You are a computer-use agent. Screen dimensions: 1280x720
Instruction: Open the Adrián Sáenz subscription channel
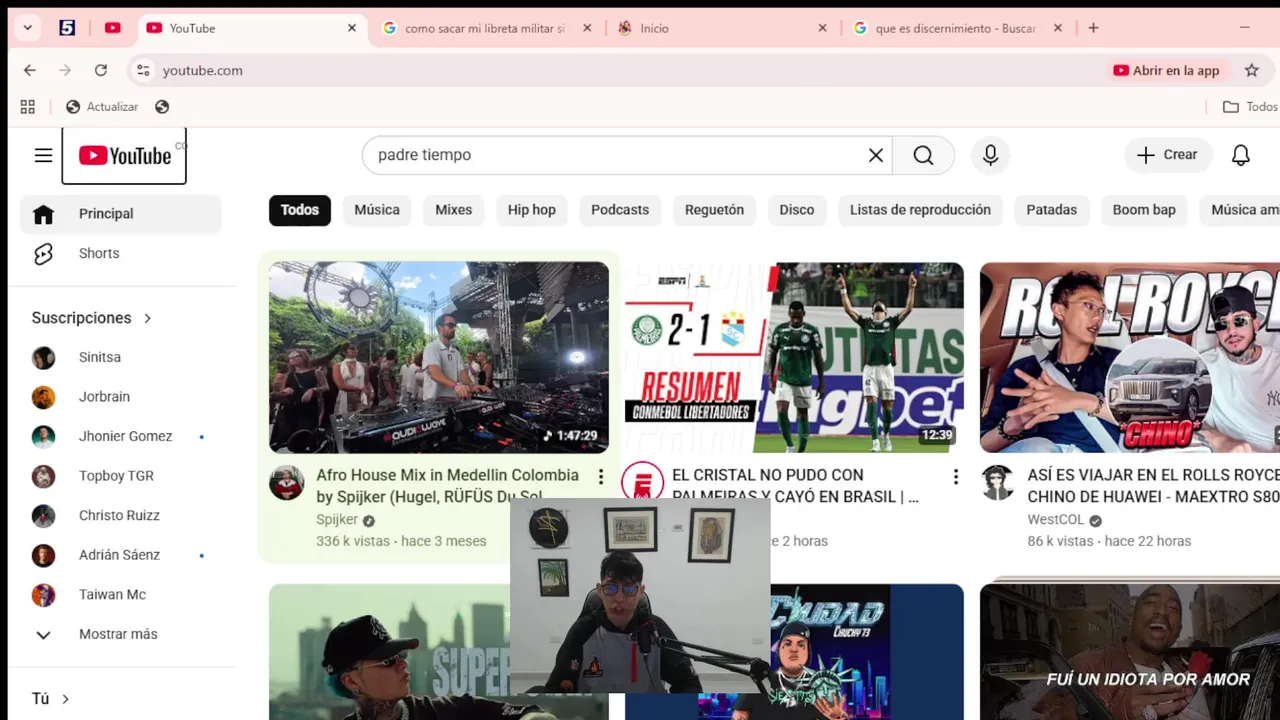[120, 555]
